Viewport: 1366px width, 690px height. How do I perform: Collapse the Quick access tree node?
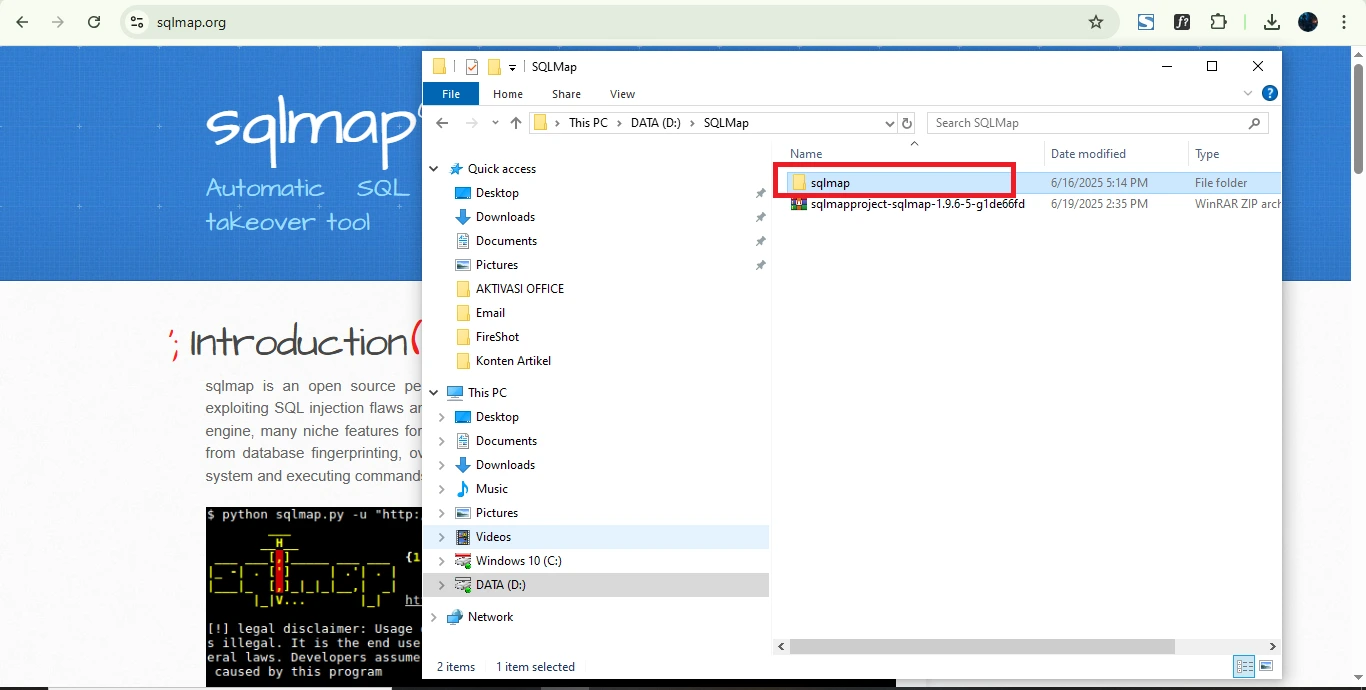pos(434,169)
